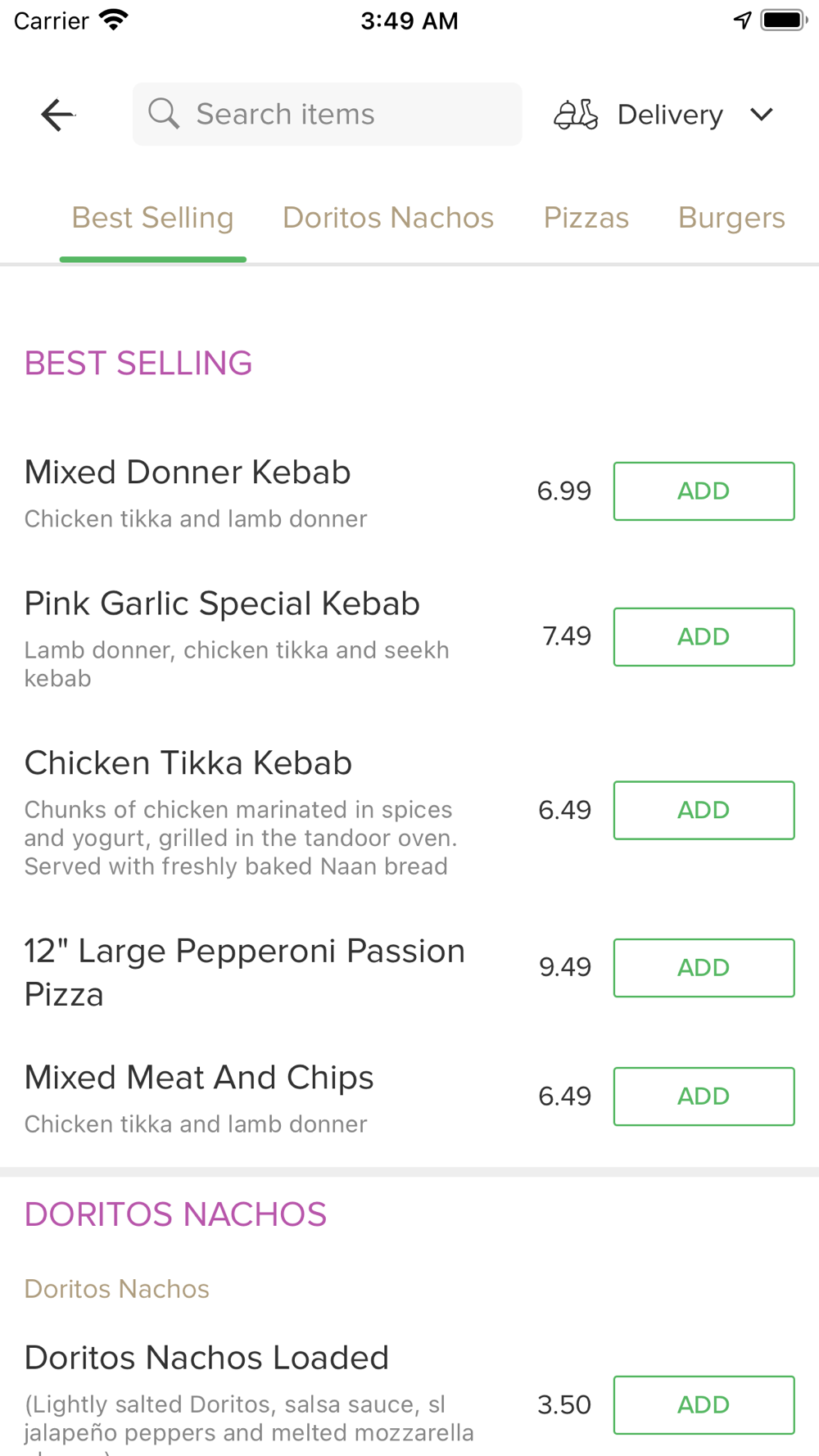Tap the location arrow status icon

tap(742, 20)
